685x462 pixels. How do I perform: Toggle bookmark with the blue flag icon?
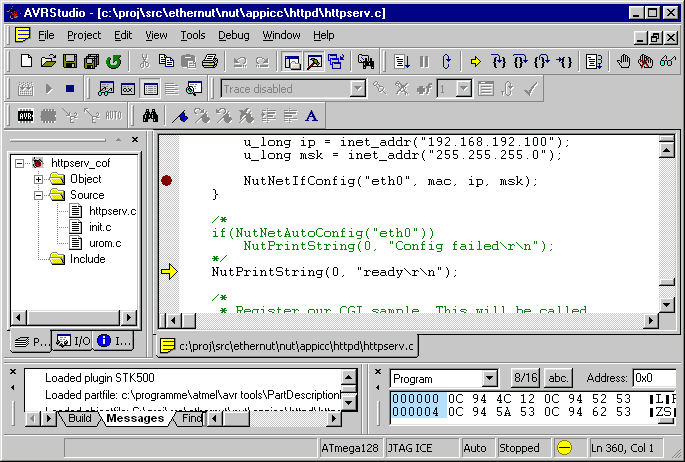[x=180, y=116]
